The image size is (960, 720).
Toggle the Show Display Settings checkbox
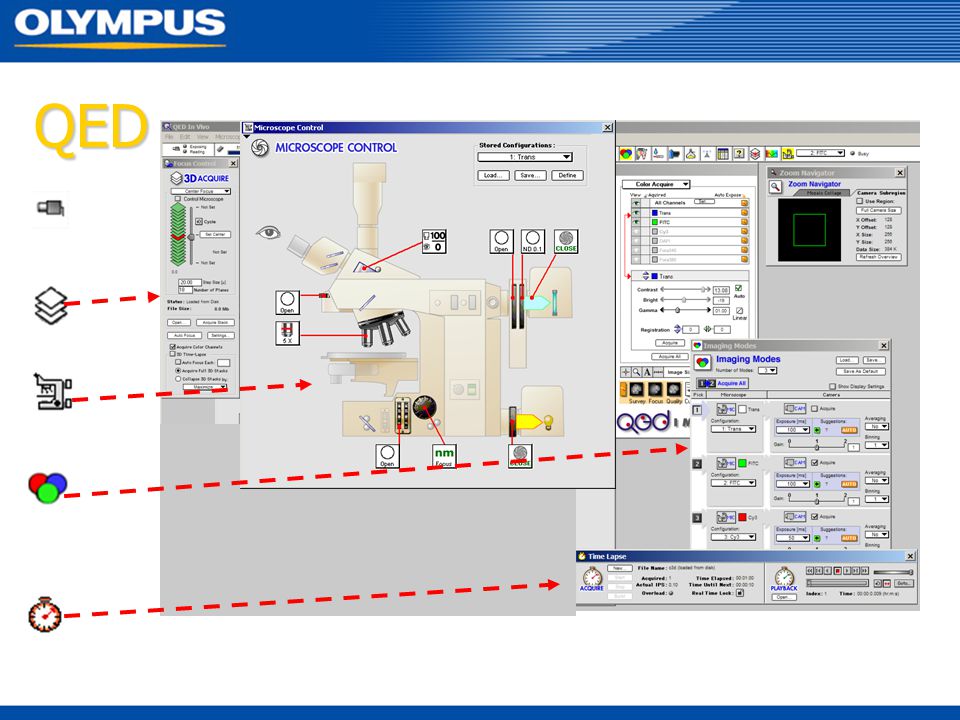coord(832,386)
